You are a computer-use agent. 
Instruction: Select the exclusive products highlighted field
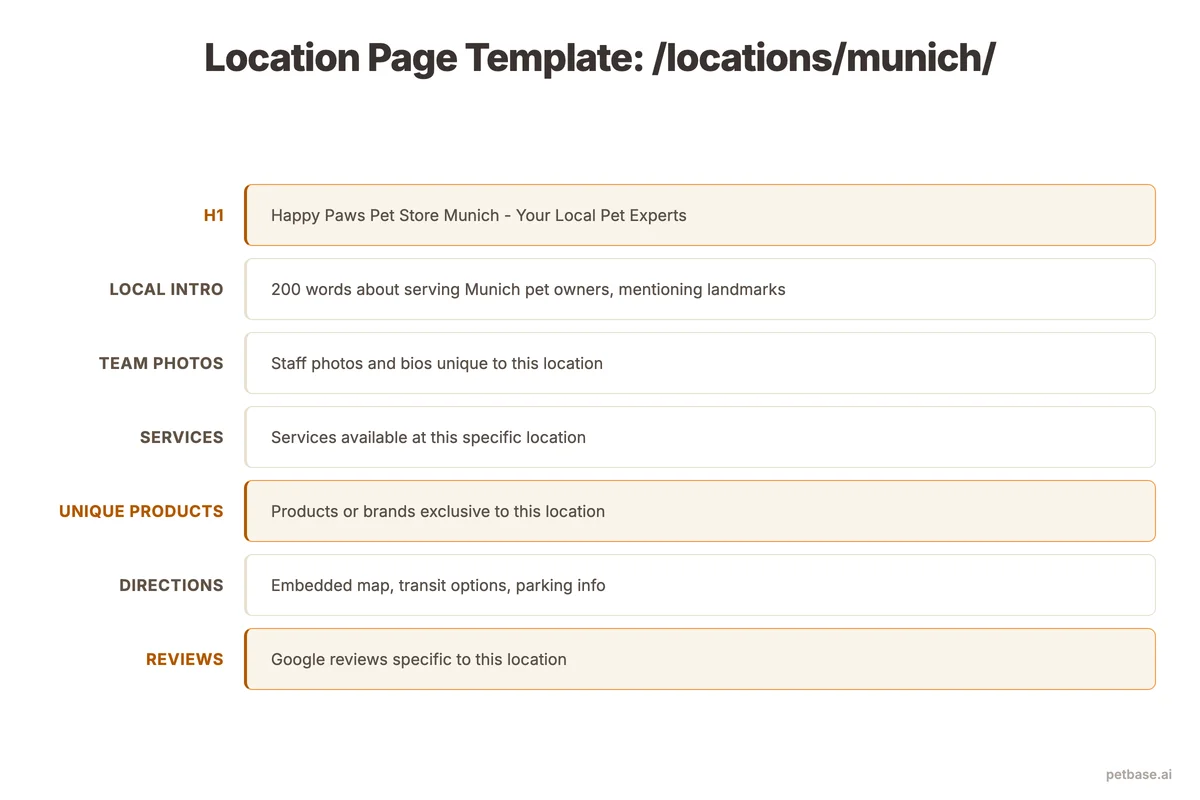point(700,511)
